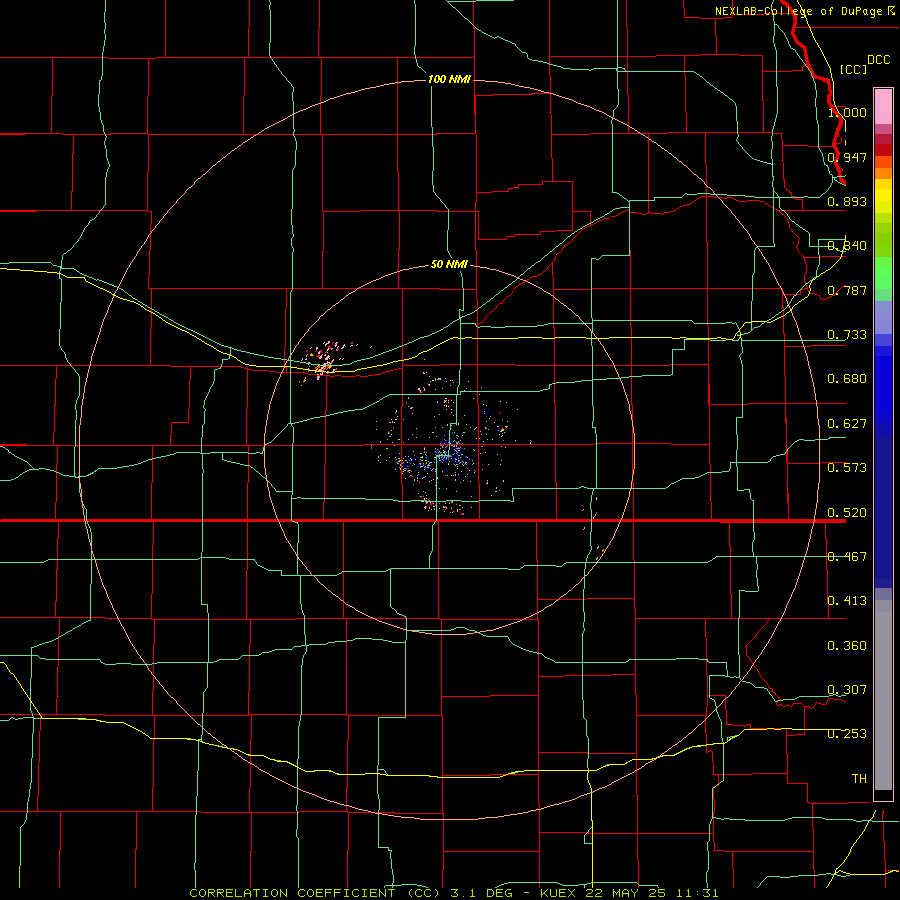Click the 0.467 scale value

pyautogui.click(x=847, y=557)
